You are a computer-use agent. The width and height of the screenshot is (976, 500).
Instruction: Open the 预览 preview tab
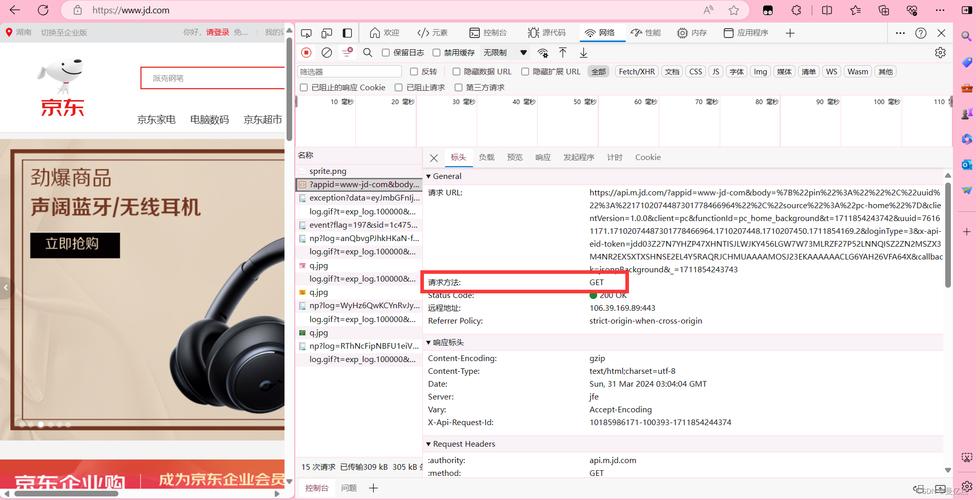point(515,158)
